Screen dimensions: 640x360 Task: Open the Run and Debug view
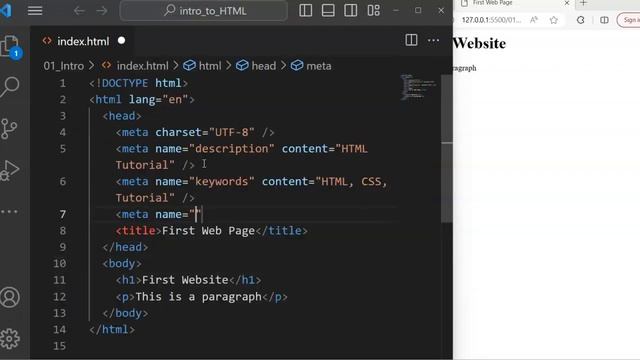point(10,170)
